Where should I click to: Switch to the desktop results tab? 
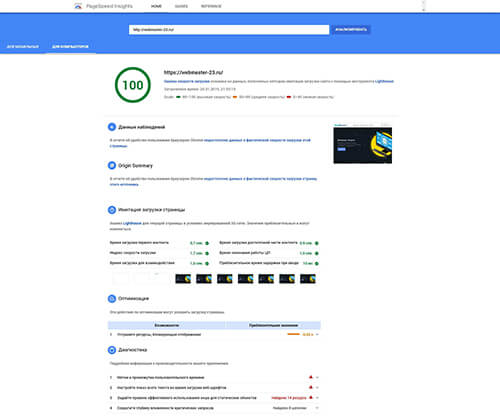(70, 47)
